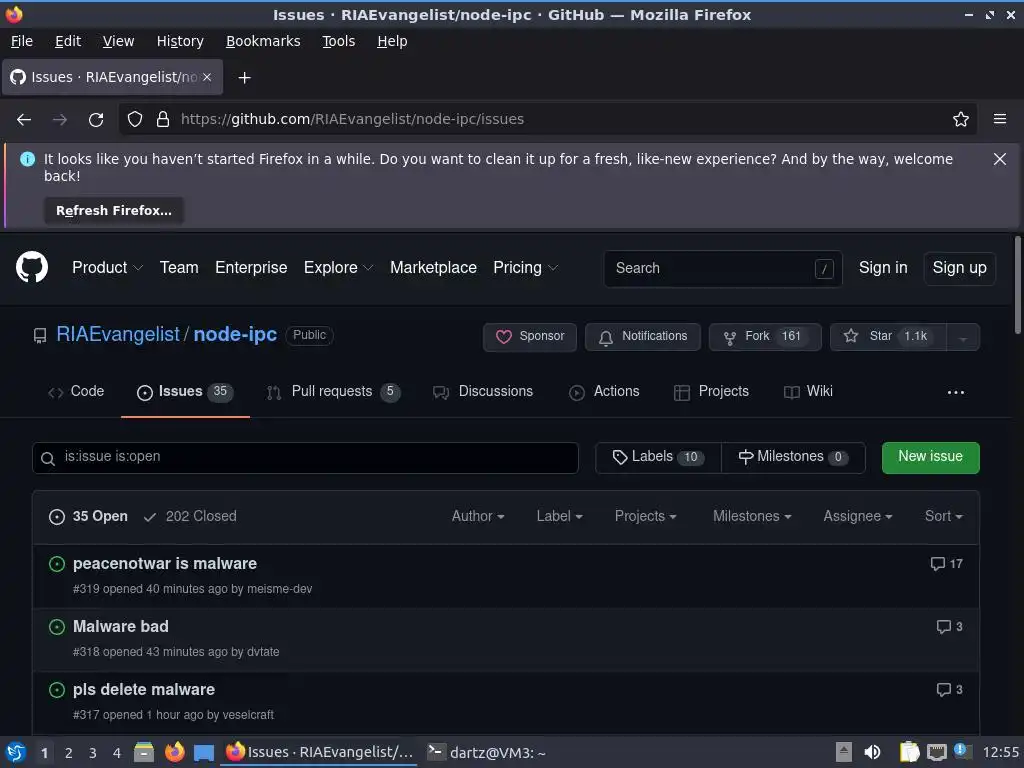Open the Milestones 0 button
This screenshot has width=1024, height=768.
(x=793, y=457)
